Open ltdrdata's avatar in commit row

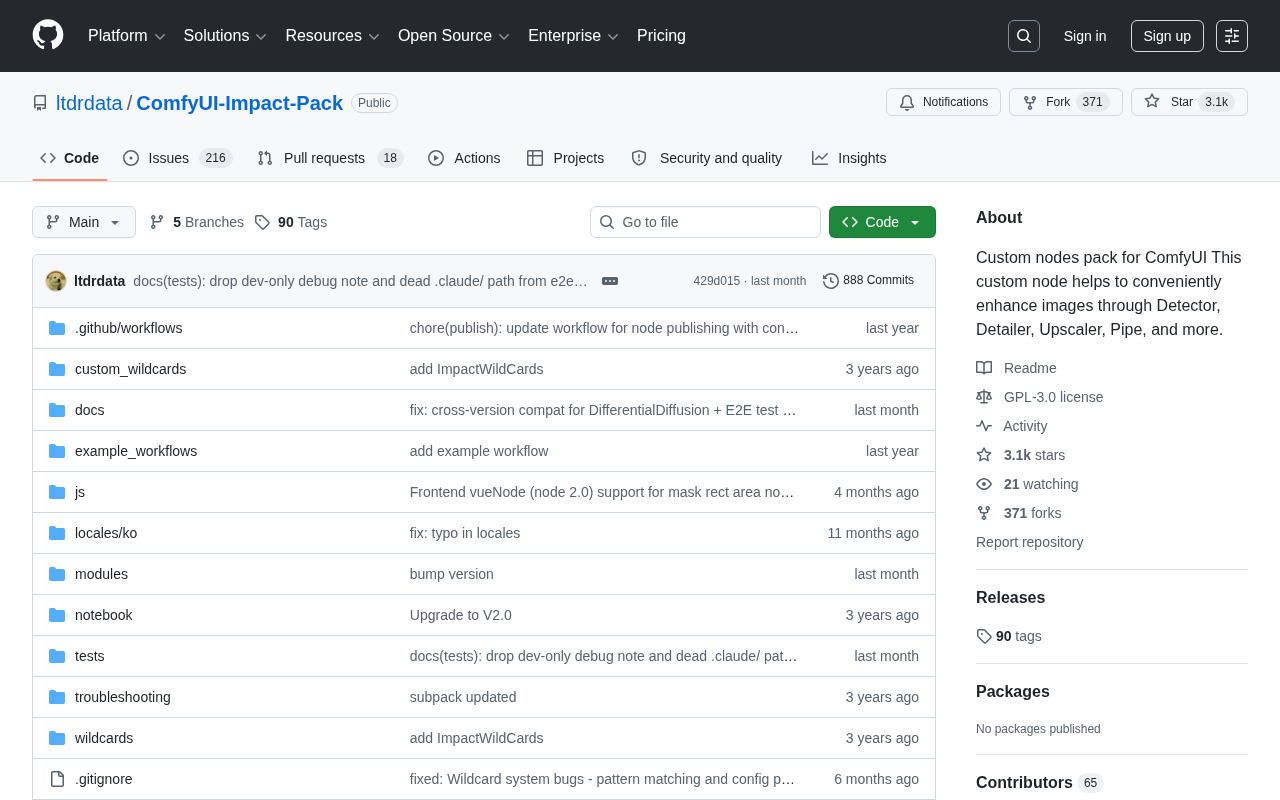pos(56,281)
